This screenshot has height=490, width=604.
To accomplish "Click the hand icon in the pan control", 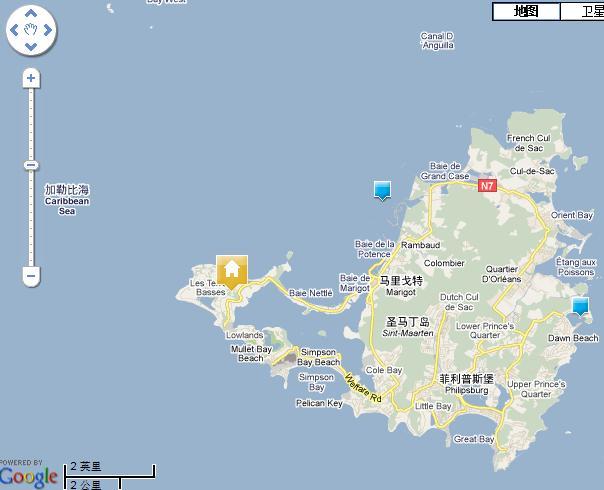I will point(32,32).
